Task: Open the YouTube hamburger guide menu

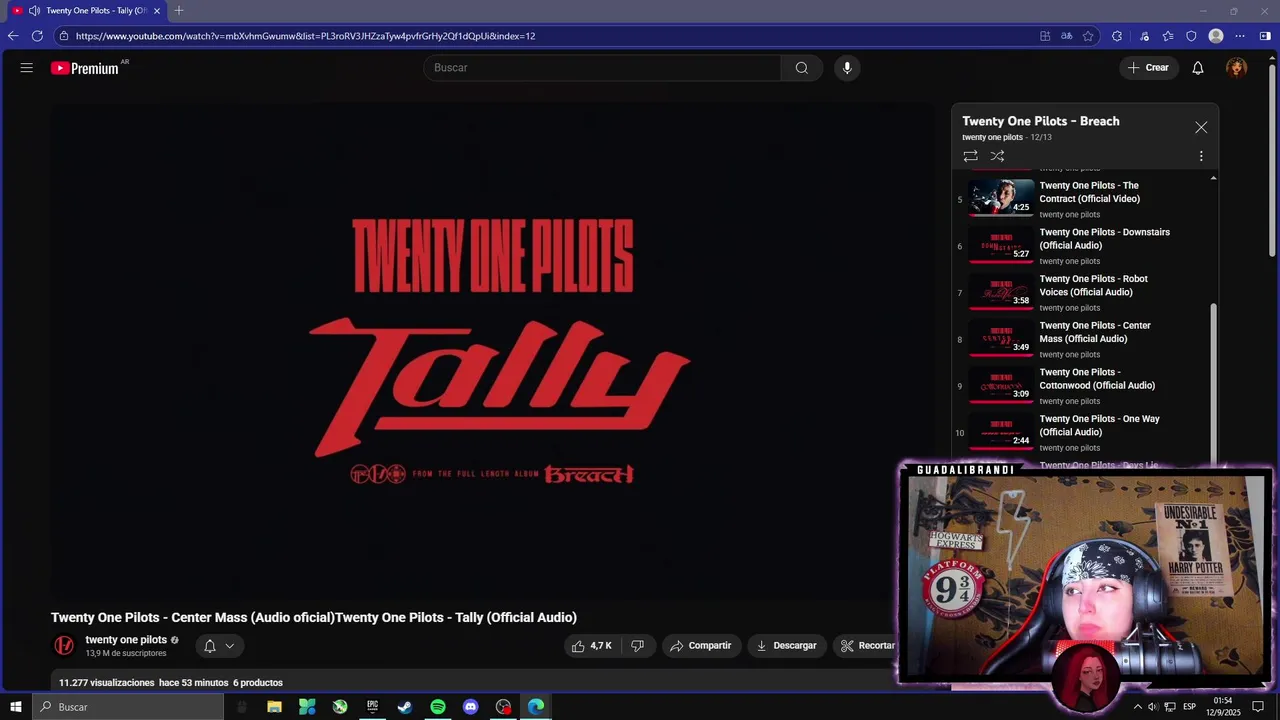Action: pyautogui.click(x=27, y=68)
